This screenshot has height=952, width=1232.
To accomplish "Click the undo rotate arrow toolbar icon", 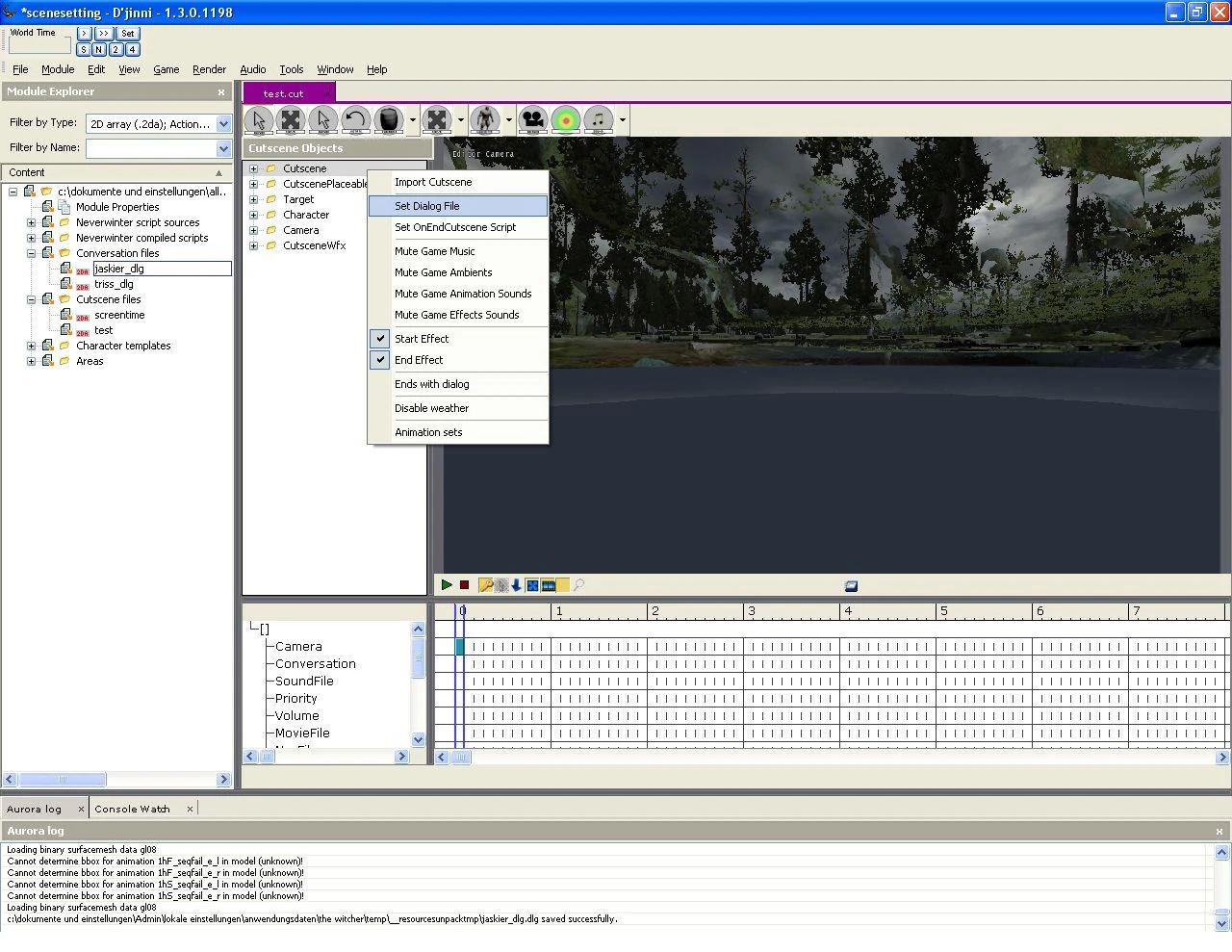I will (356, 120).
